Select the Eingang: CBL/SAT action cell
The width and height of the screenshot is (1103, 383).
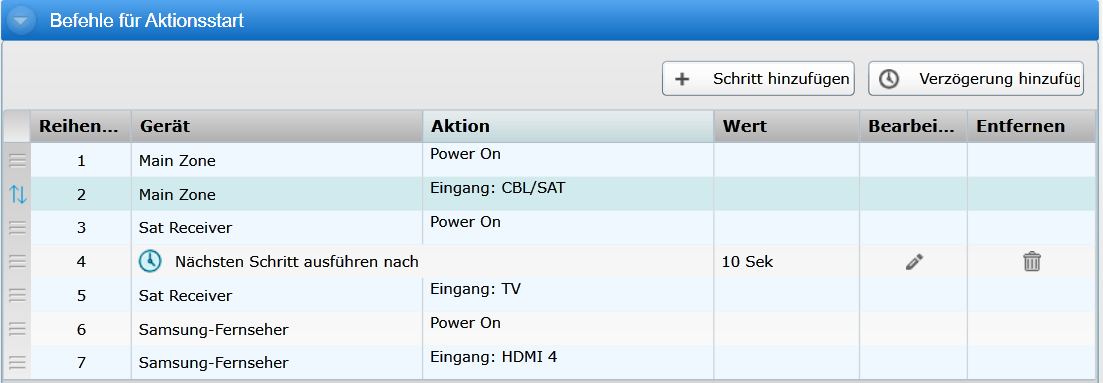pos(568,194)
